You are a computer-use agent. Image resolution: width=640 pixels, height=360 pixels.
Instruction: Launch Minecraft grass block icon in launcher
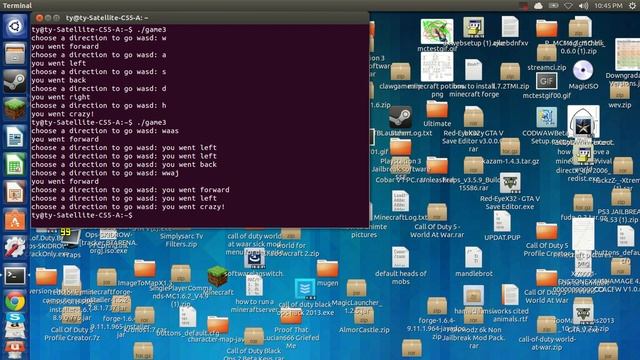click(15, 109)
